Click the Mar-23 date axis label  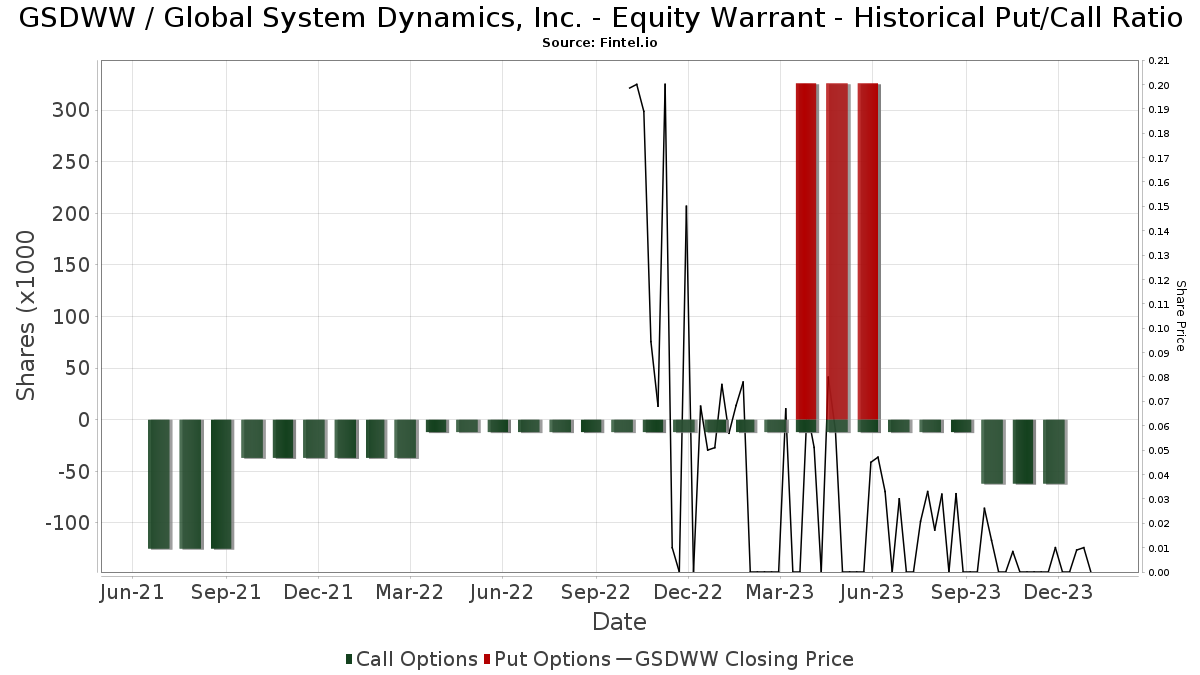[780, 592]
